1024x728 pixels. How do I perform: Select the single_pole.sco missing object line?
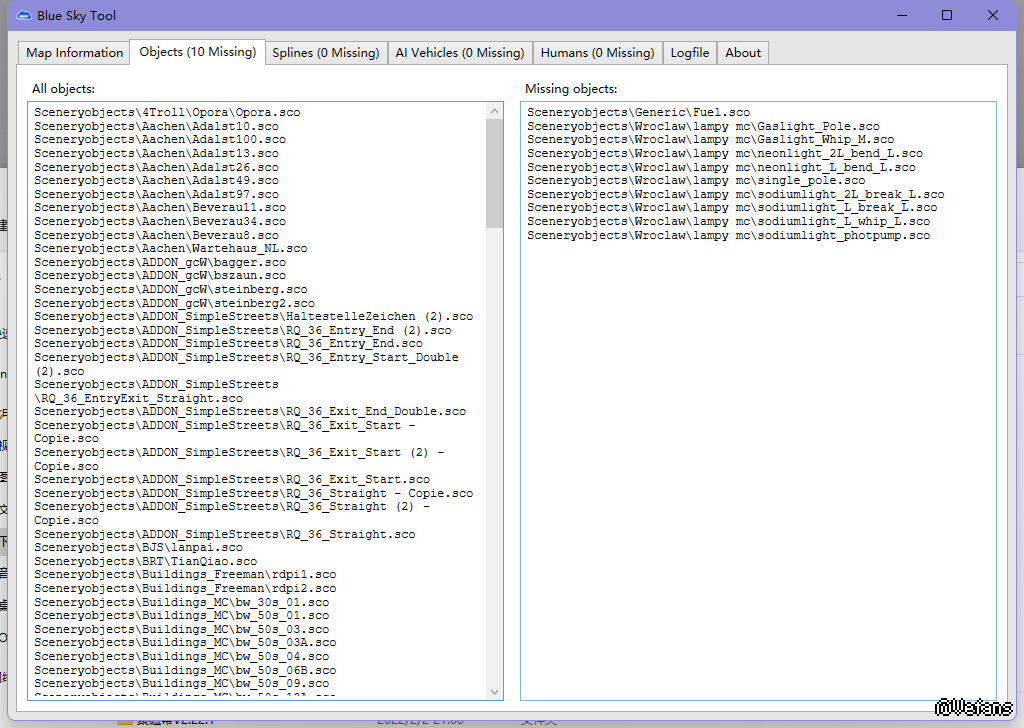click(x=696, y=181)
